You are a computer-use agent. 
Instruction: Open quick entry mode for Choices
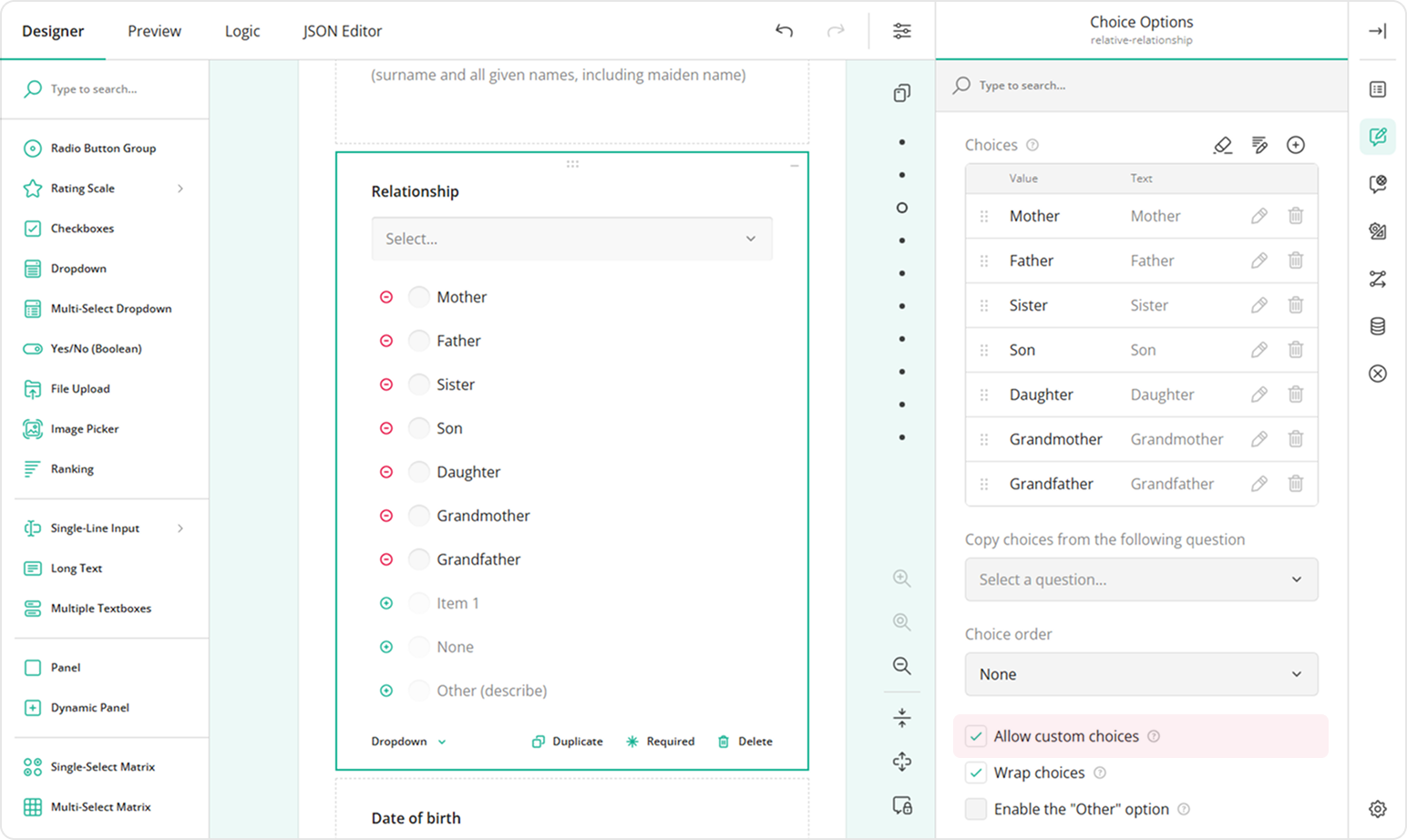pos(1260,144)
